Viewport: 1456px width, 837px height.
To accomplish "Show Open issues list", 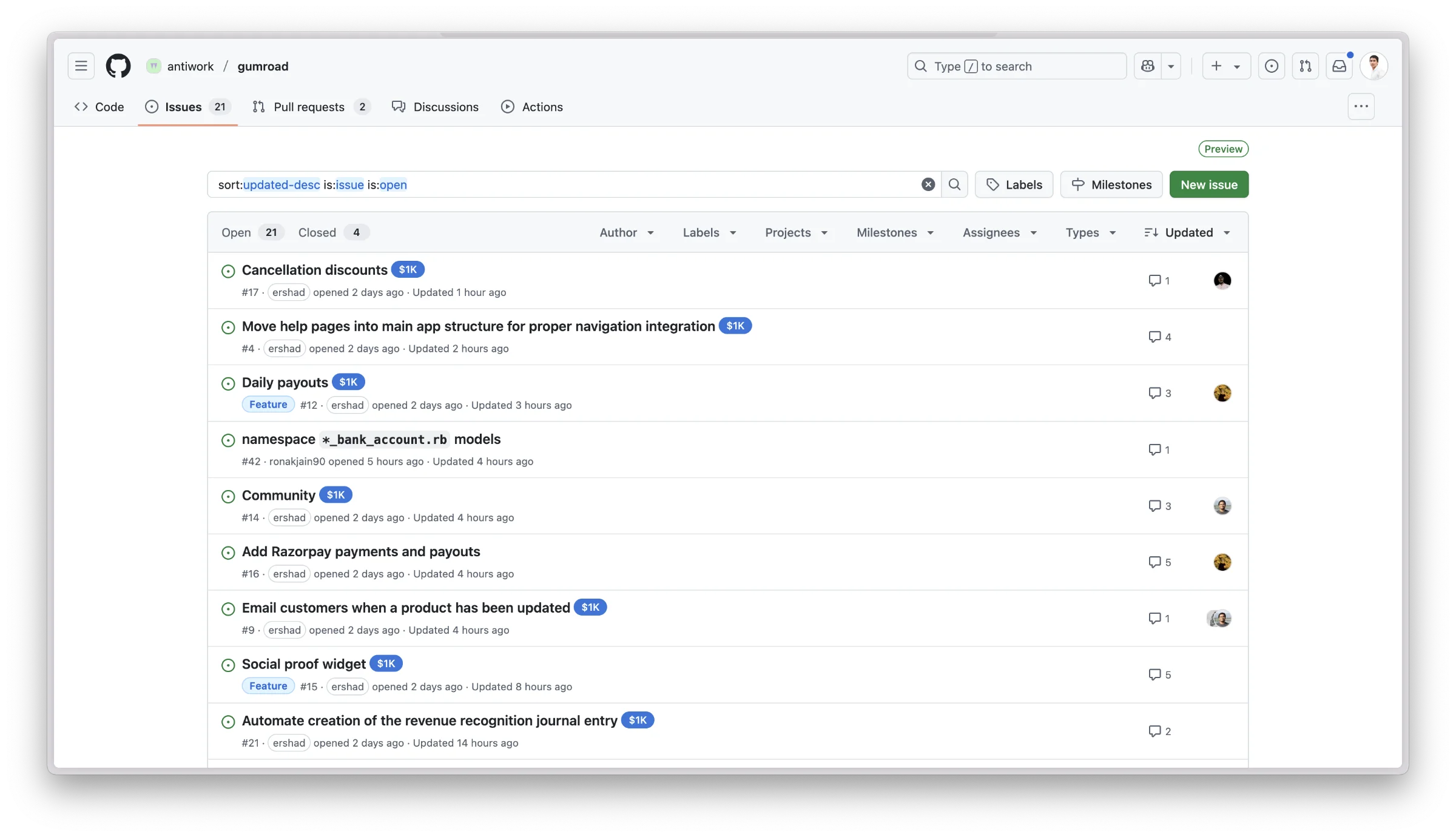I will [x=252, y=232].
